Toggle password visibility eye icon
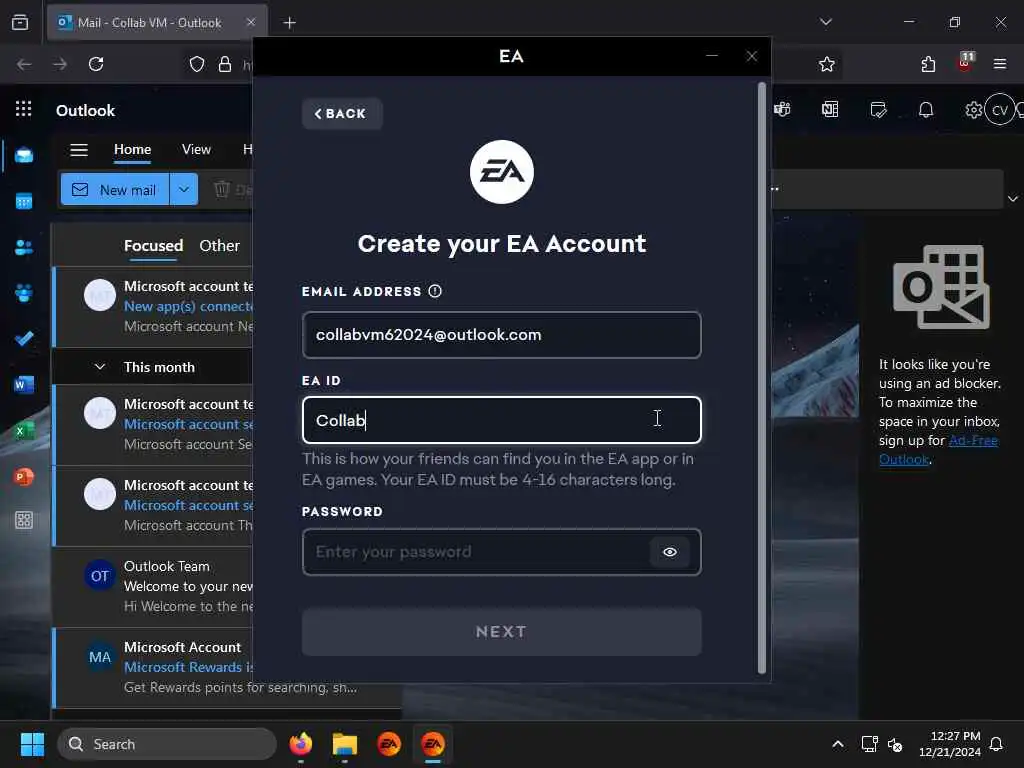Image resolution: width=1024 pixels, height=768 pixels. pos(669,552)
